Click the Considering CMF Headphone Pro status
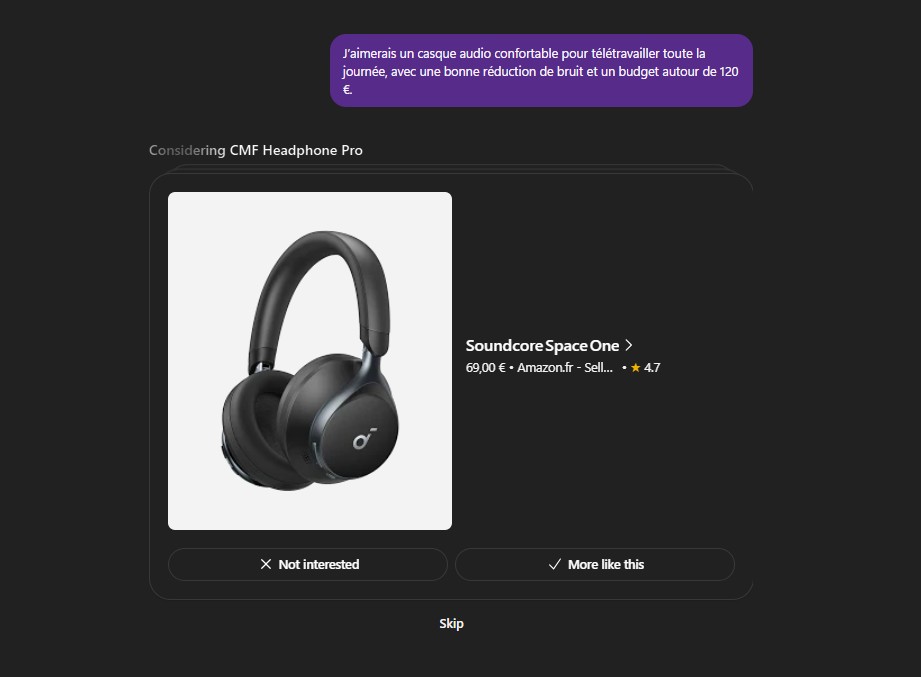Image resolution: width=921 pixels, height=677 pixels. [256, 150]
